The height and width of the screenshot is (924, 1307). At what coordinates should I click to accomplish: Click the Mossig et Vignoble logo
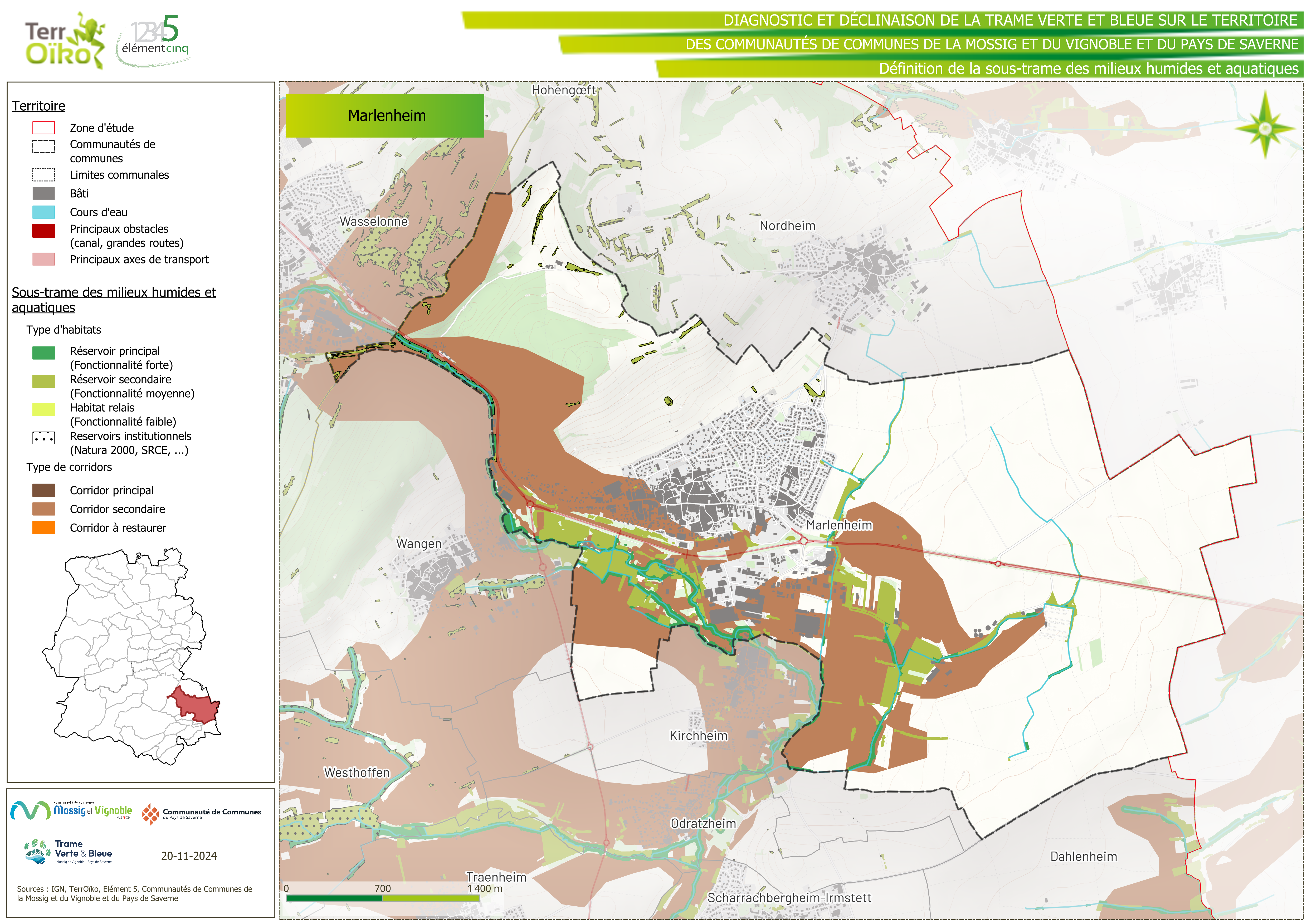tap(72, 810)
